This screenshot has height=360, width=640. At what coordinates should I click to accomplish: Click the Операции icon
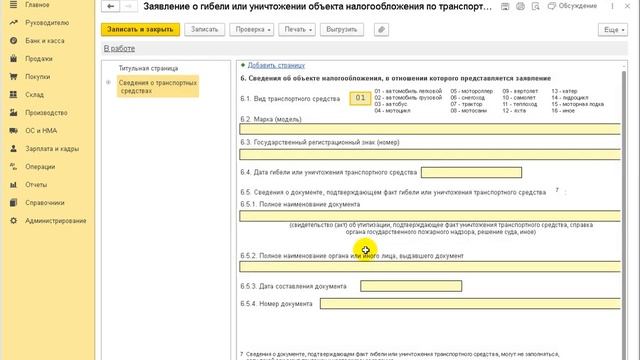(x=13, y=167)
